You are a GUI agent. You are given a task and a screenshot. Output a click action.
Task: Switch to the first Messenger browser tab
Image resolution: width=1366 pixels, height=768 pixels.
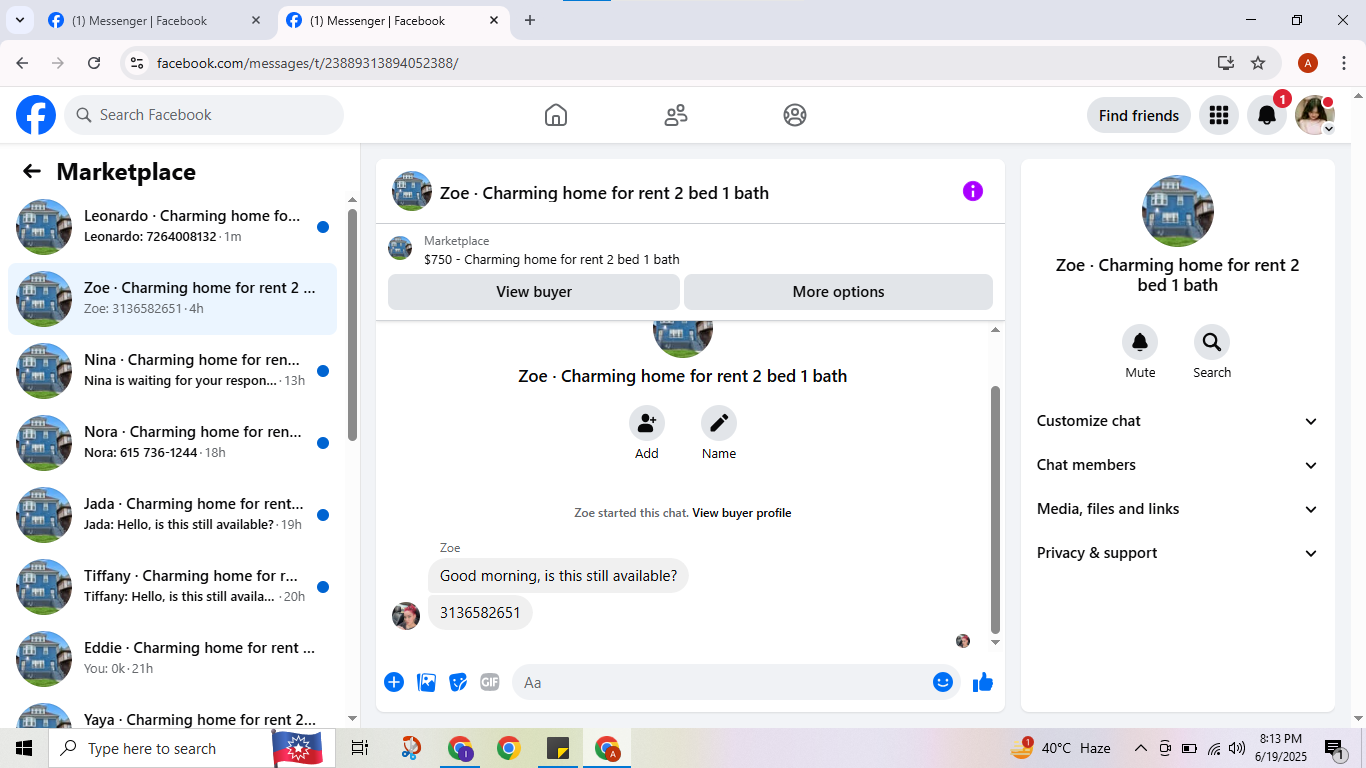[x=155, y=20]
